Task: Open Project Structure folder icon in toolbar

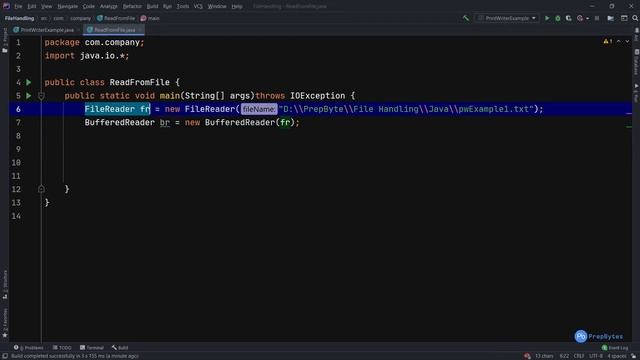Action: tap(611, 18)
